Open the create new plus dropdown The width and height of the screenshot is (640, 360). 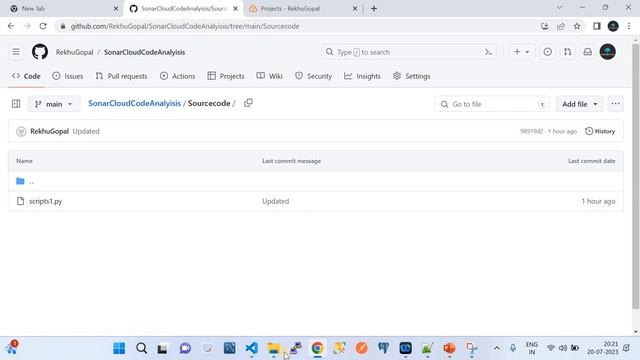521,52
